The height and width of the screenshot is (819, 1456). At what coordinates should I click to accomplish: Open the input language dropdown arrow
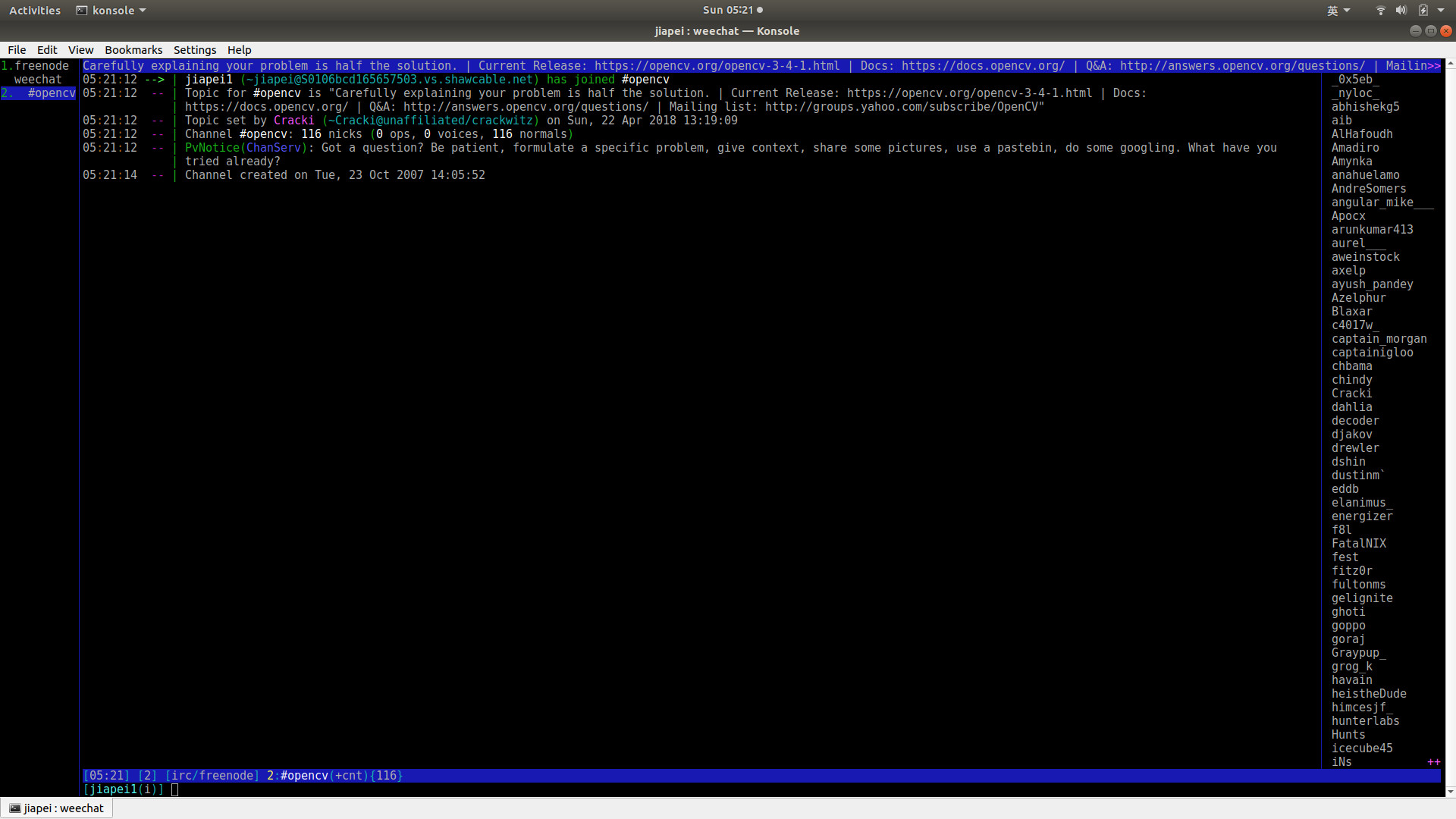pyautogui.click(x=1347, y=11)
